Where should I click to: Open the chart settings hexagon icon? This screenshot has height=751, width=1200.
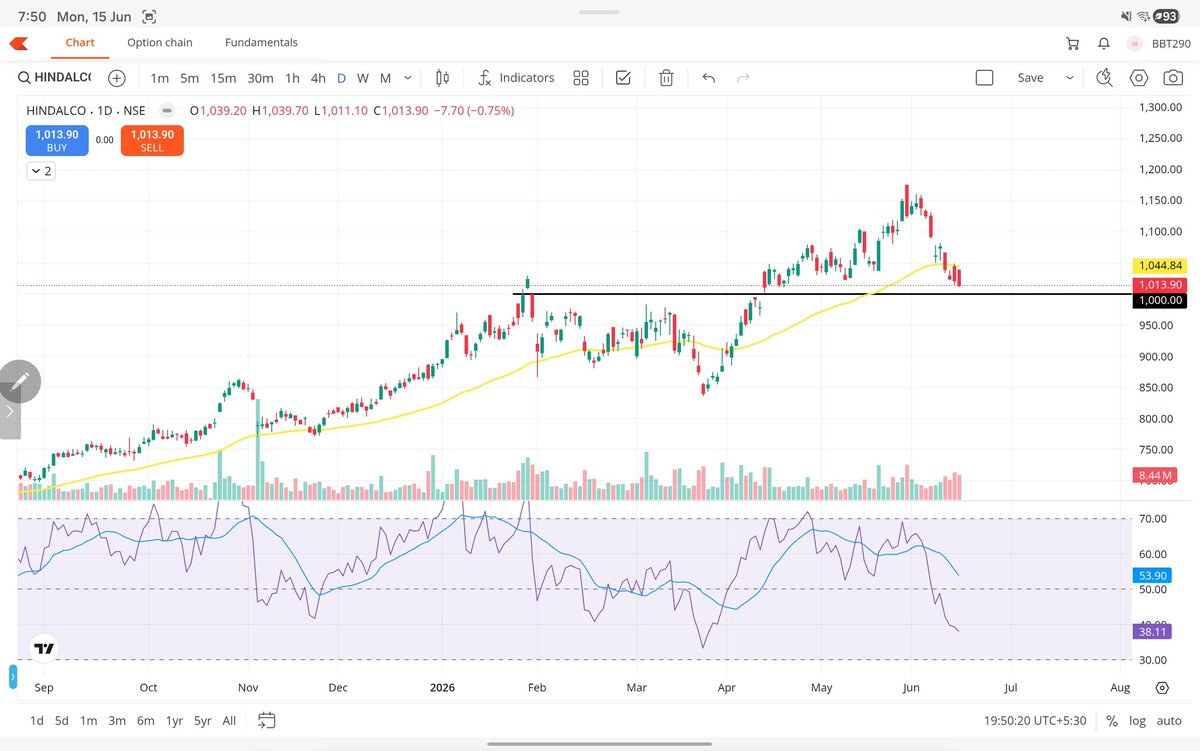(1139, 78)
